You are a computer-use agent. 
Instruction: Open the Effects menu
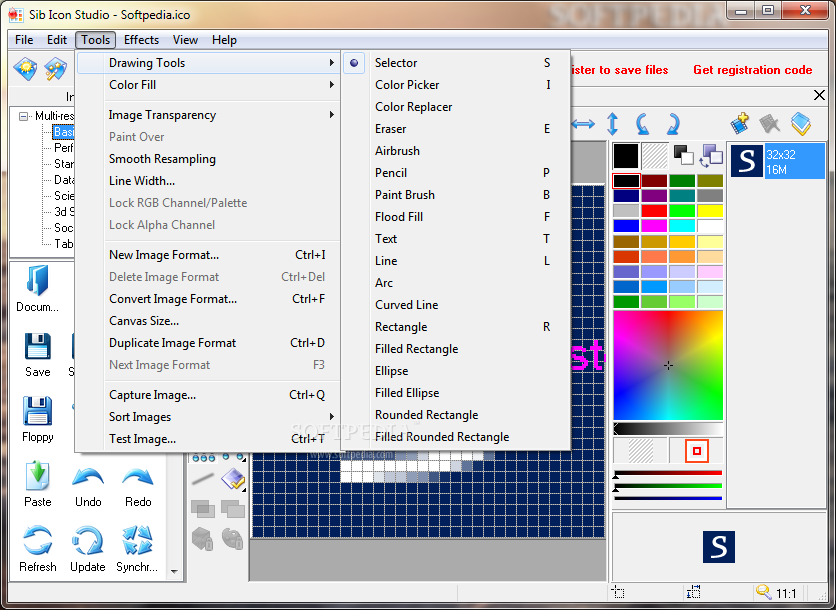pyautogui.click(x=141, y=40)
